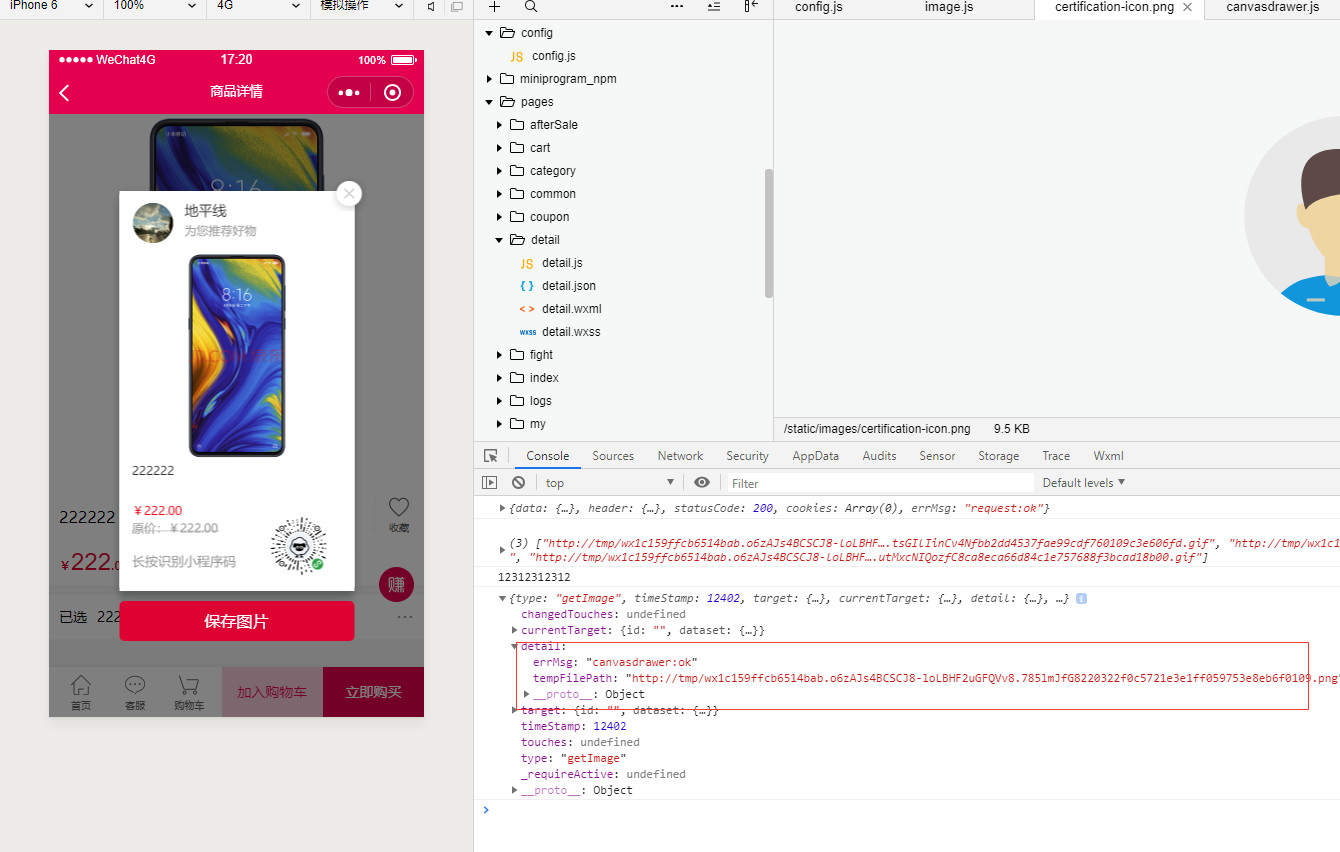Close the certification-icon.png tab
1340x852 pixels.
(x=1187, y=7)
